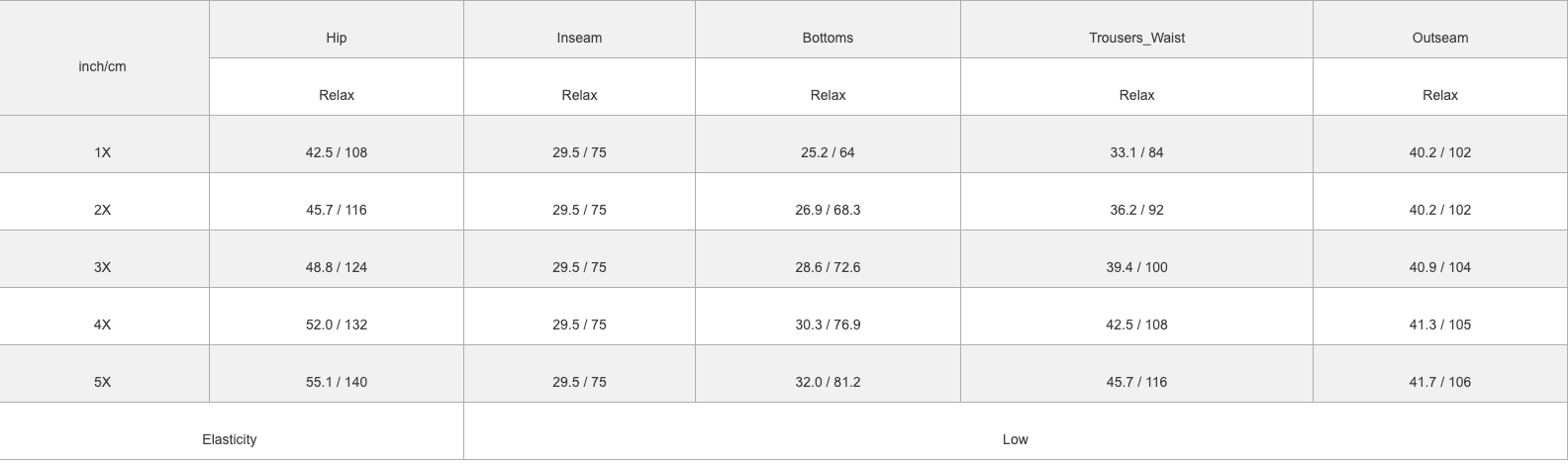Select the 1X size row label

(x=103, y=152)
